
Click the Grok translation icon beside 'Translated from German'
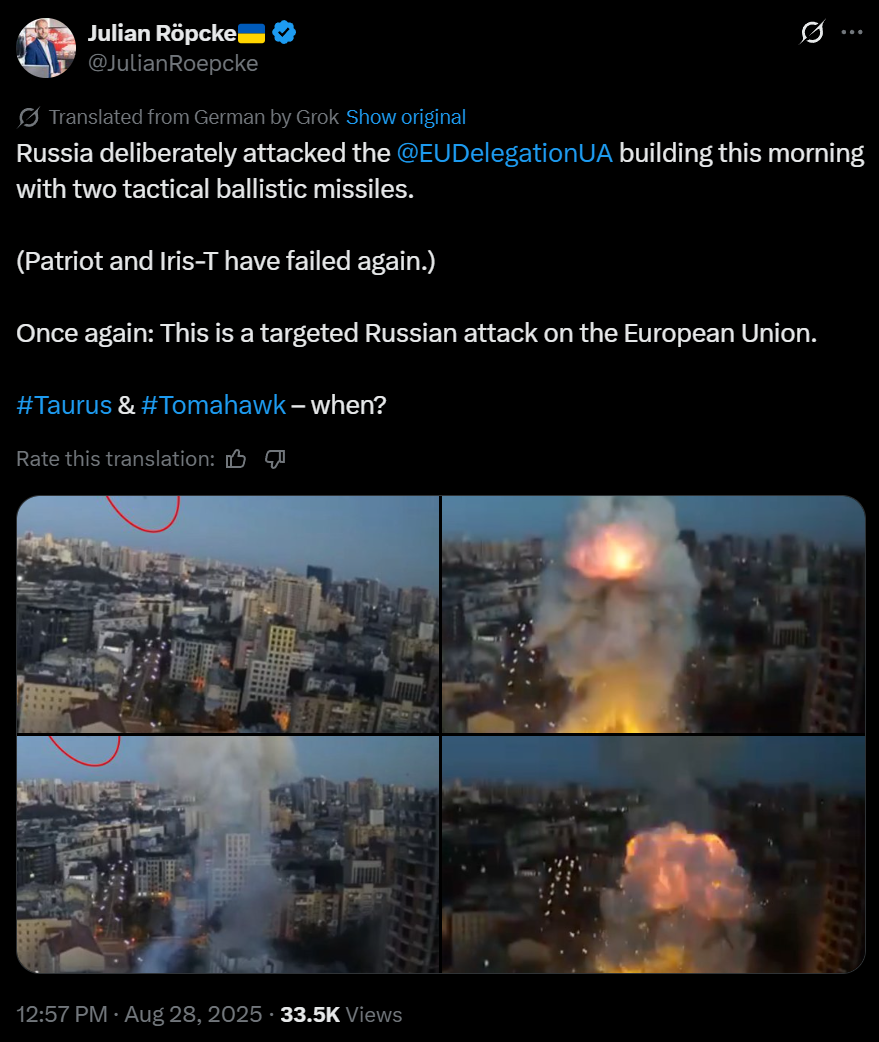29,117
